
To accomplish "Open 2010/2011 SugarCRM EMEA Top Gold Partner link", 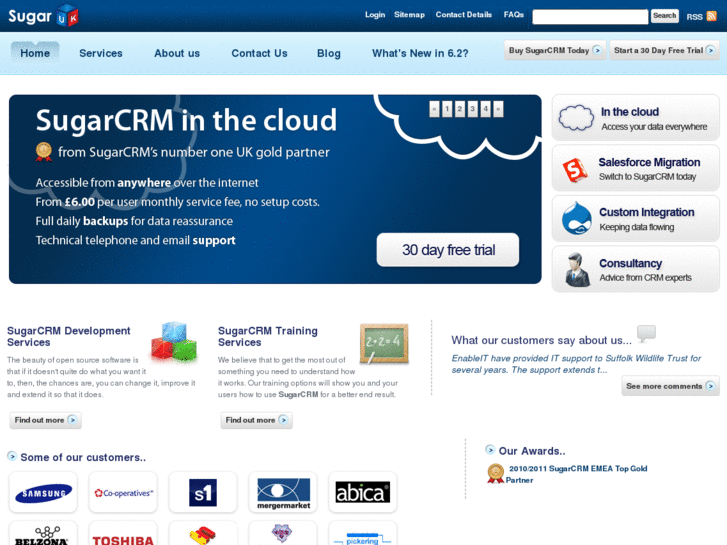I will click(576, 474).
